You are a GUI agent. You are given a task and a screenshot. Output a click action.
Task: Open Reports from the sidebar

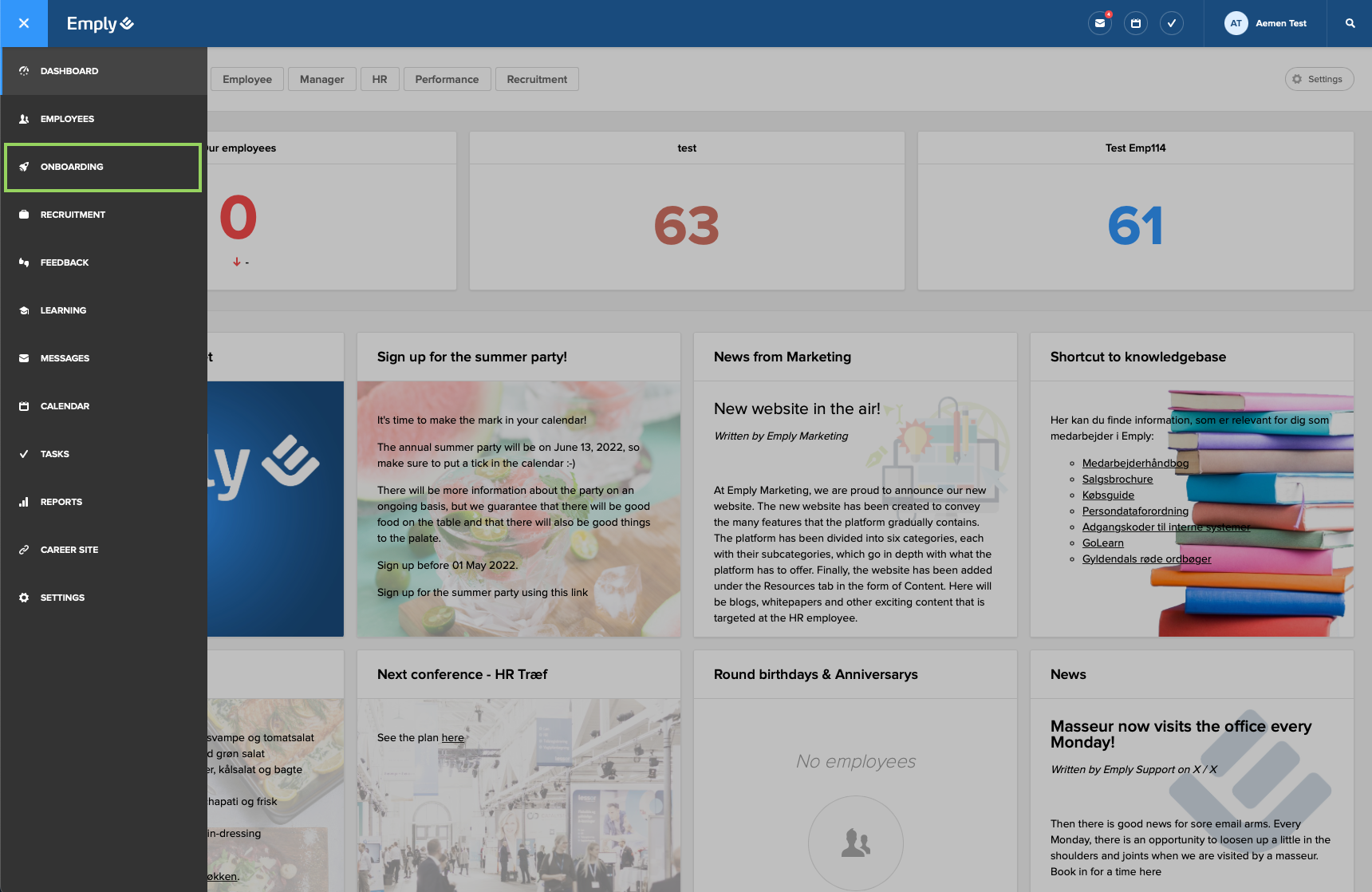pos(61,501)
